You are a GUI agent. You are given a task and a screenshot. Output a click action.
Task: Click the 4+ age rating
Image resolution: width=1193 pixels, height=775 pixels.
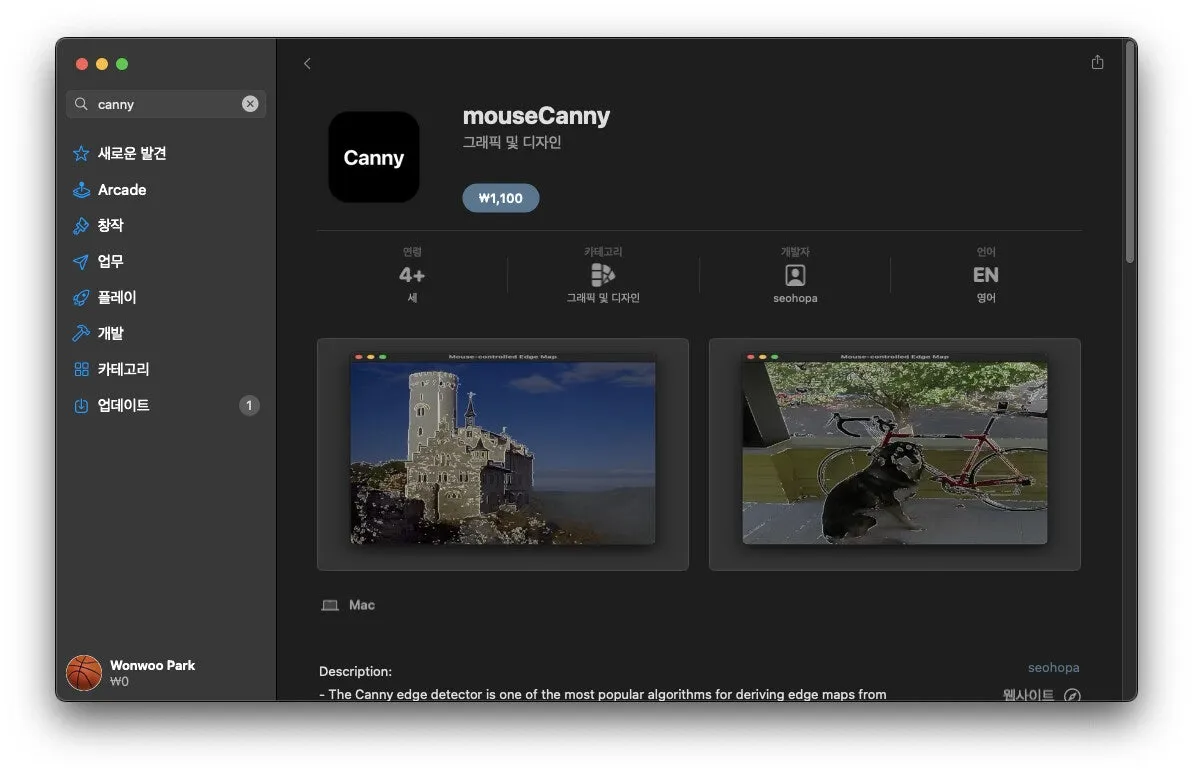tap(412, 275)
